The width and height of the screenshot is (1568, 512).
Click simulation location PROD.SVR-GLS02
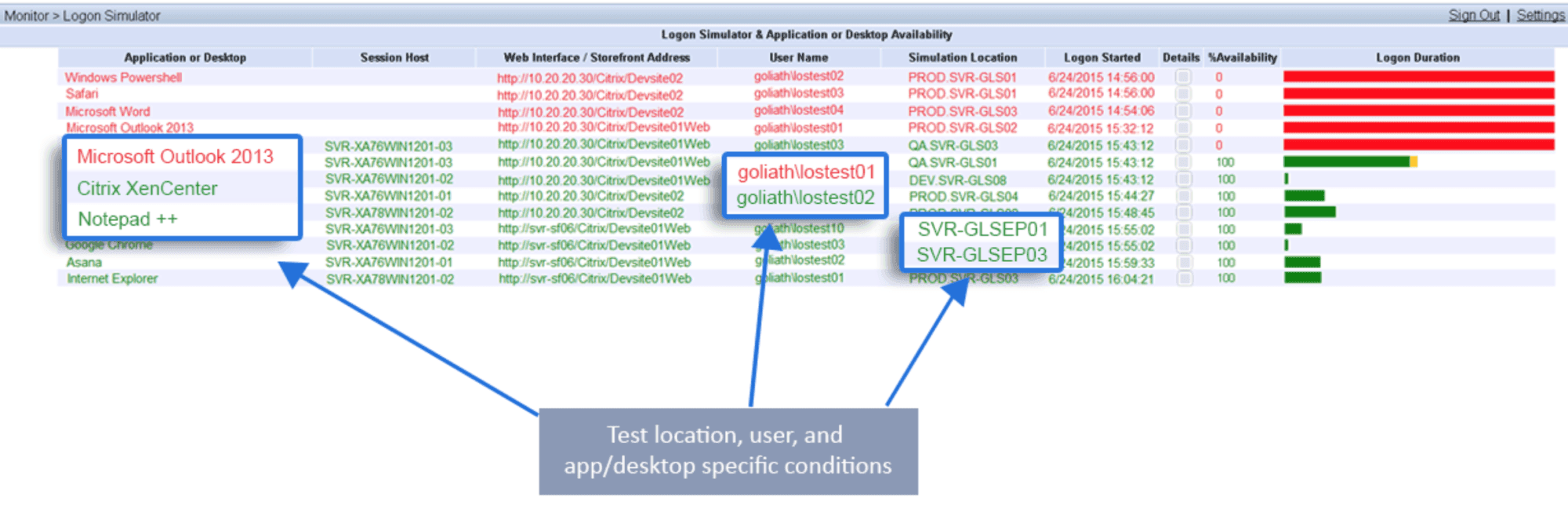coord(963,128)
